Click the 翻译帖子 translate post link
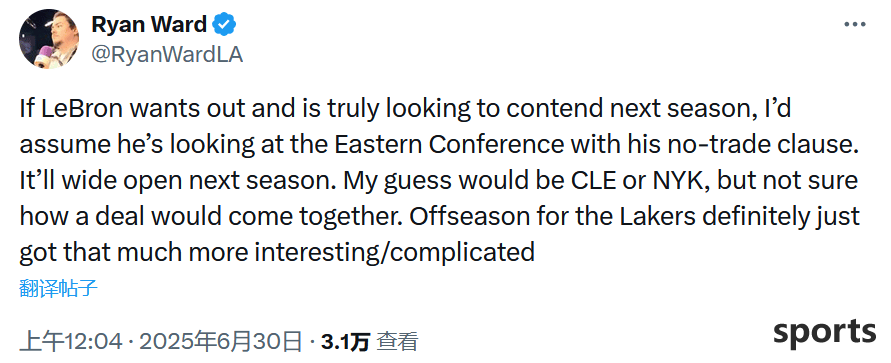The image size is (891, 363). tap(58, 289)
